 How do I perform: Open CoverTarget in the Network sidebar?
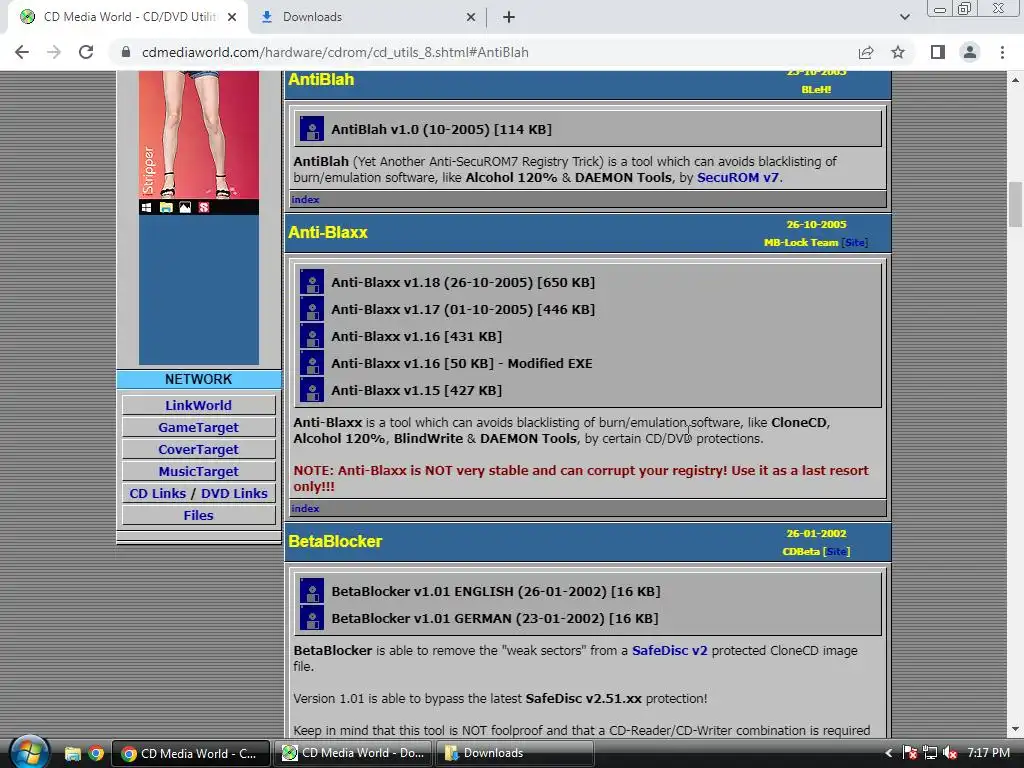click(199, 449)
